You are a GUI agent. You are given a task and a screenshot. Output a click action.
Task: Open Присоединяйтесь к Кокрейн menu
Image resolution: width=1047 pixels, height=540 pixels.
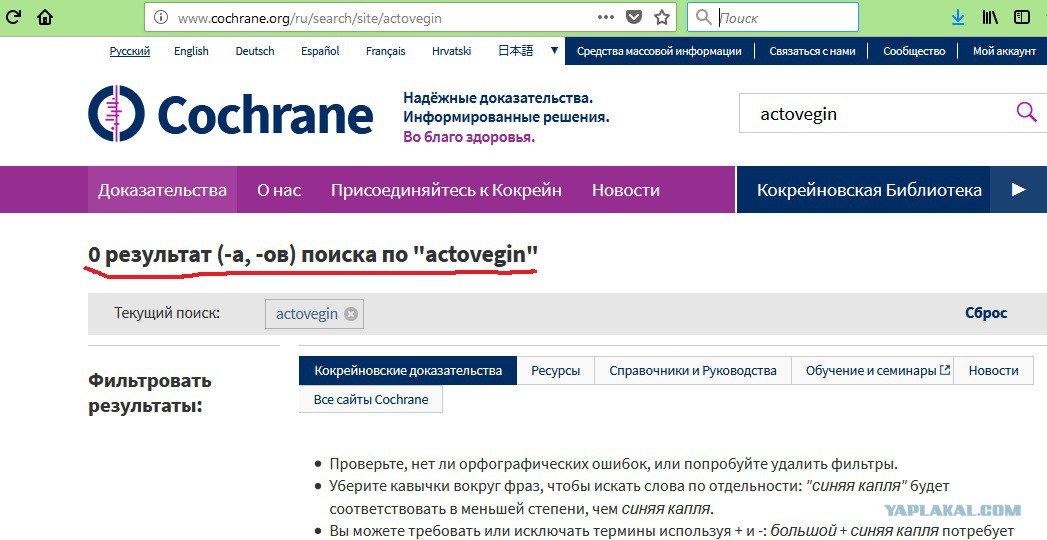446,190
